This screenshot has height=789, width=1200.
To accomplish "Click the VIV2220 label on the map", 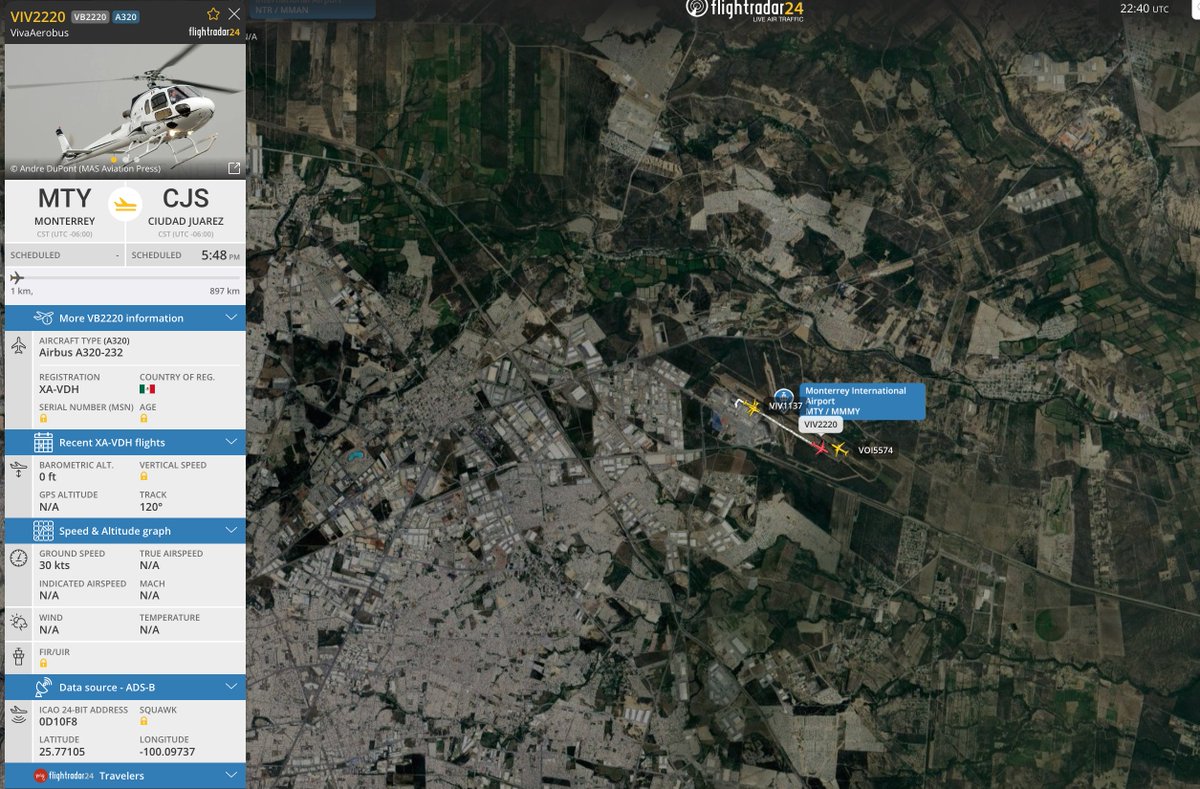I will [820, 425].
